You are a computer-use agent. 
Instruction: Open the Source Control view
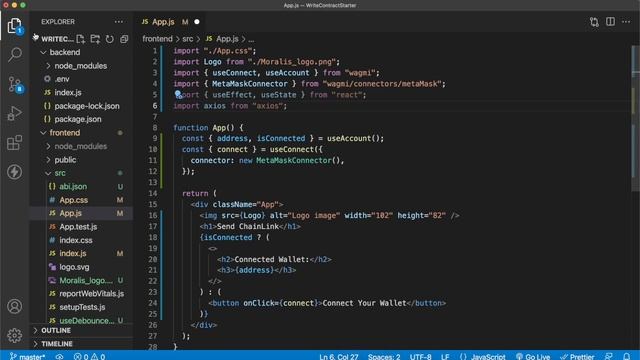15,84
